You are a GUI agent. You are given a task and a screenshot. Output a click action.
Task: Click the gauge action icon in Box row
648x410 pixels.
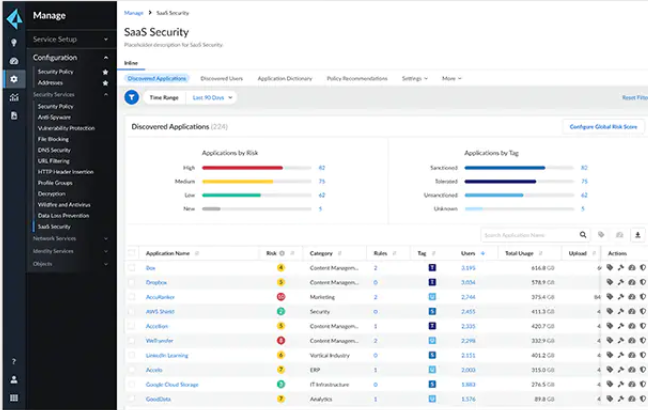[632, 268]
